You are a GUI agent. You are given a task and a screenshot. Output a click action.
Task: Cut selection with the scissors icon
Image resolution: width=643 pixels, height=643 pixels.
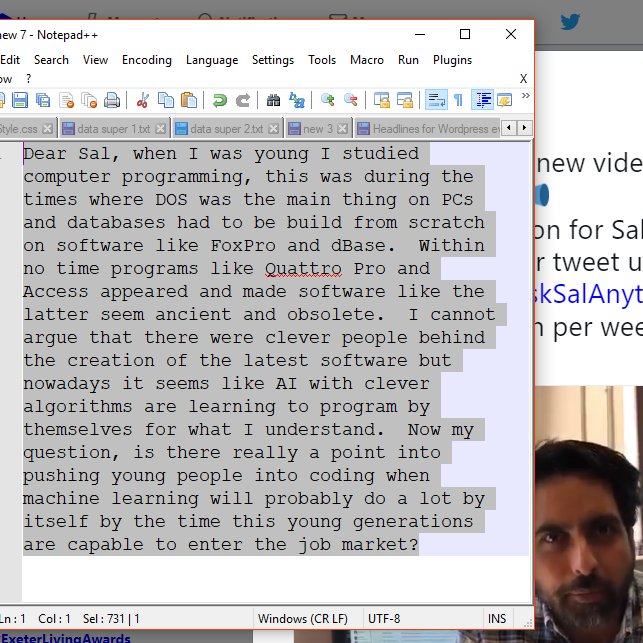point(143,100)
